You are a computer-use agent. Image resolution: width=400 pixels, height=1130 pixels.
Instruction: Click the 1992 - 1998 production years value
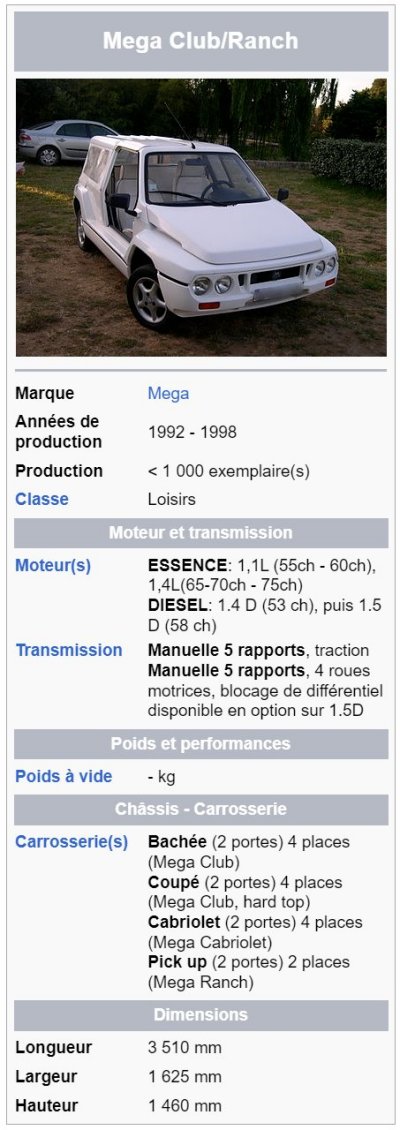pyautogui.click(x=192, y=432)
